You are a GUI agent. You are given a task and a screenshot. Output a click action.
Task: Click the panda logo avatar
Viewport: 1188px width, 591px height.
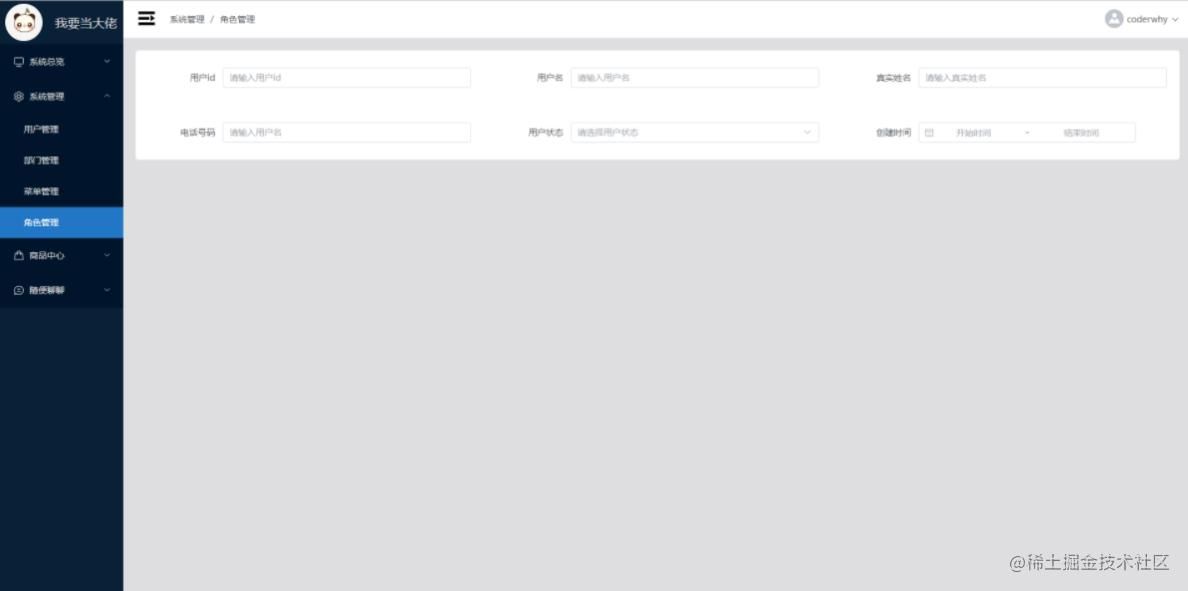pos(24,23)
